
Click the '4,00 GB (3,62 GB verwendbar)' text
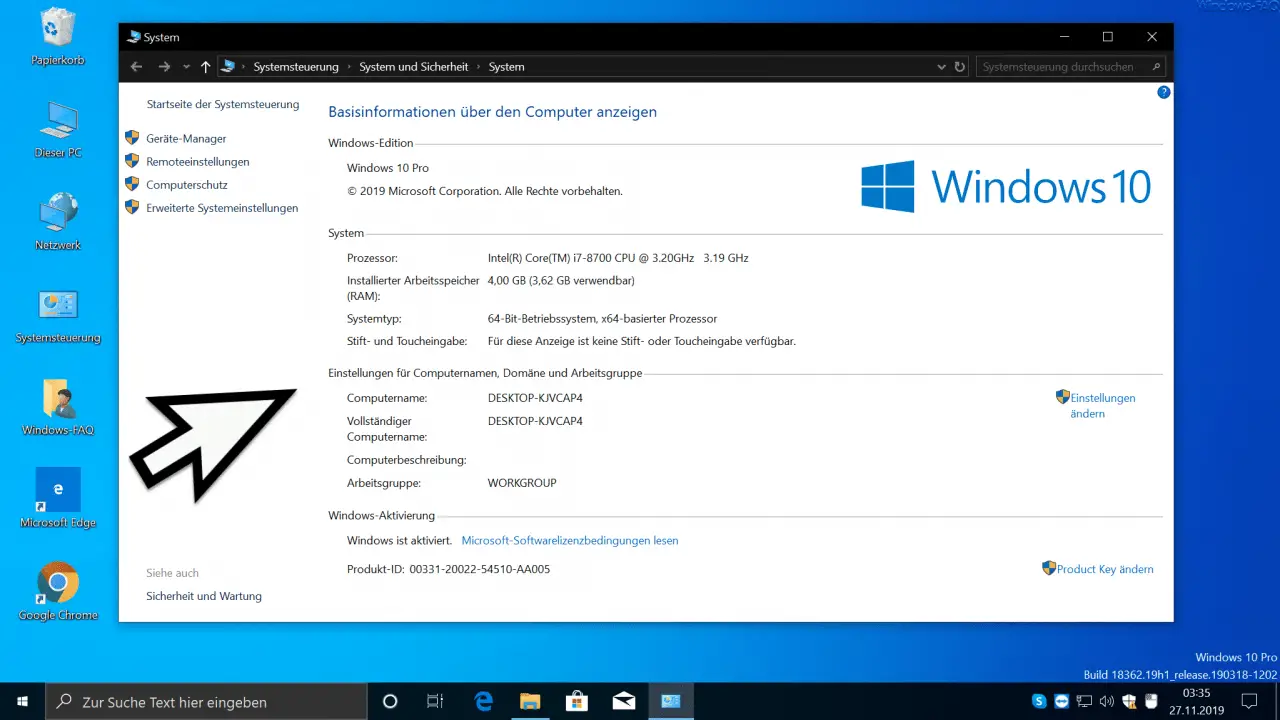click(561, 281)
